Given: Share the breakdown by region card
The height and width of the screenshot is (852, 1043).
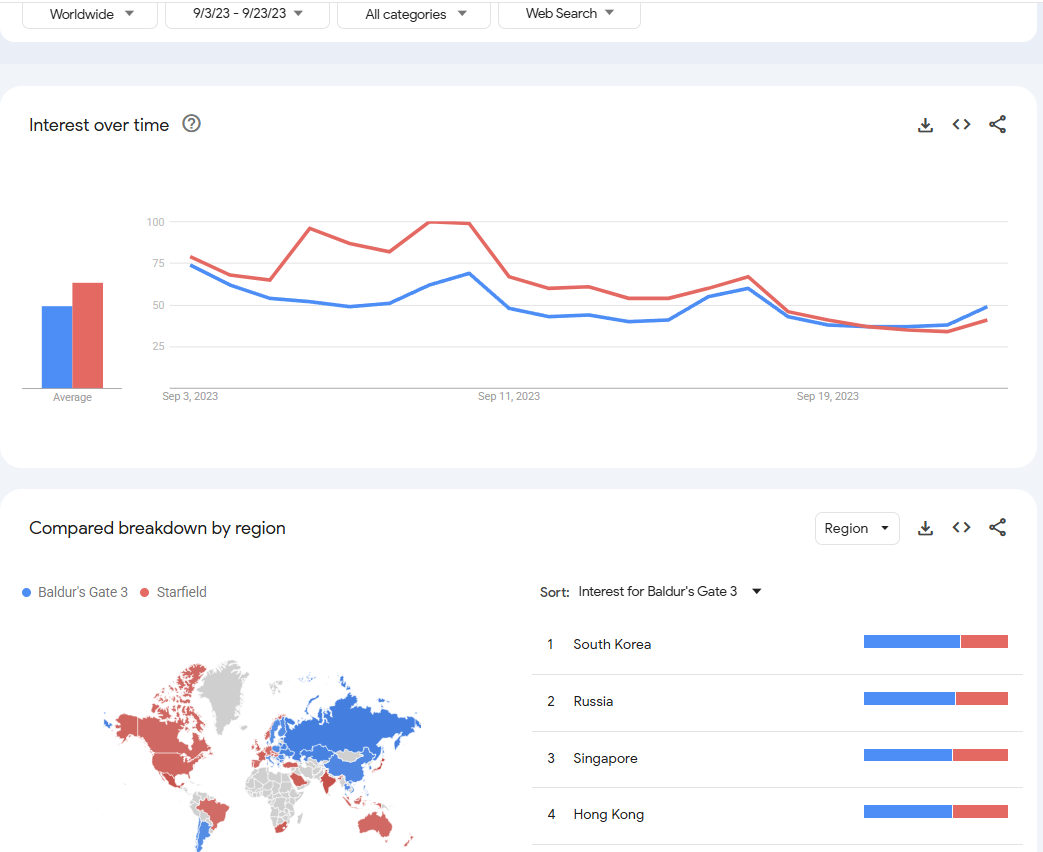Looking at the screenshot, I should pyautogui.click(x=997, y=528).
